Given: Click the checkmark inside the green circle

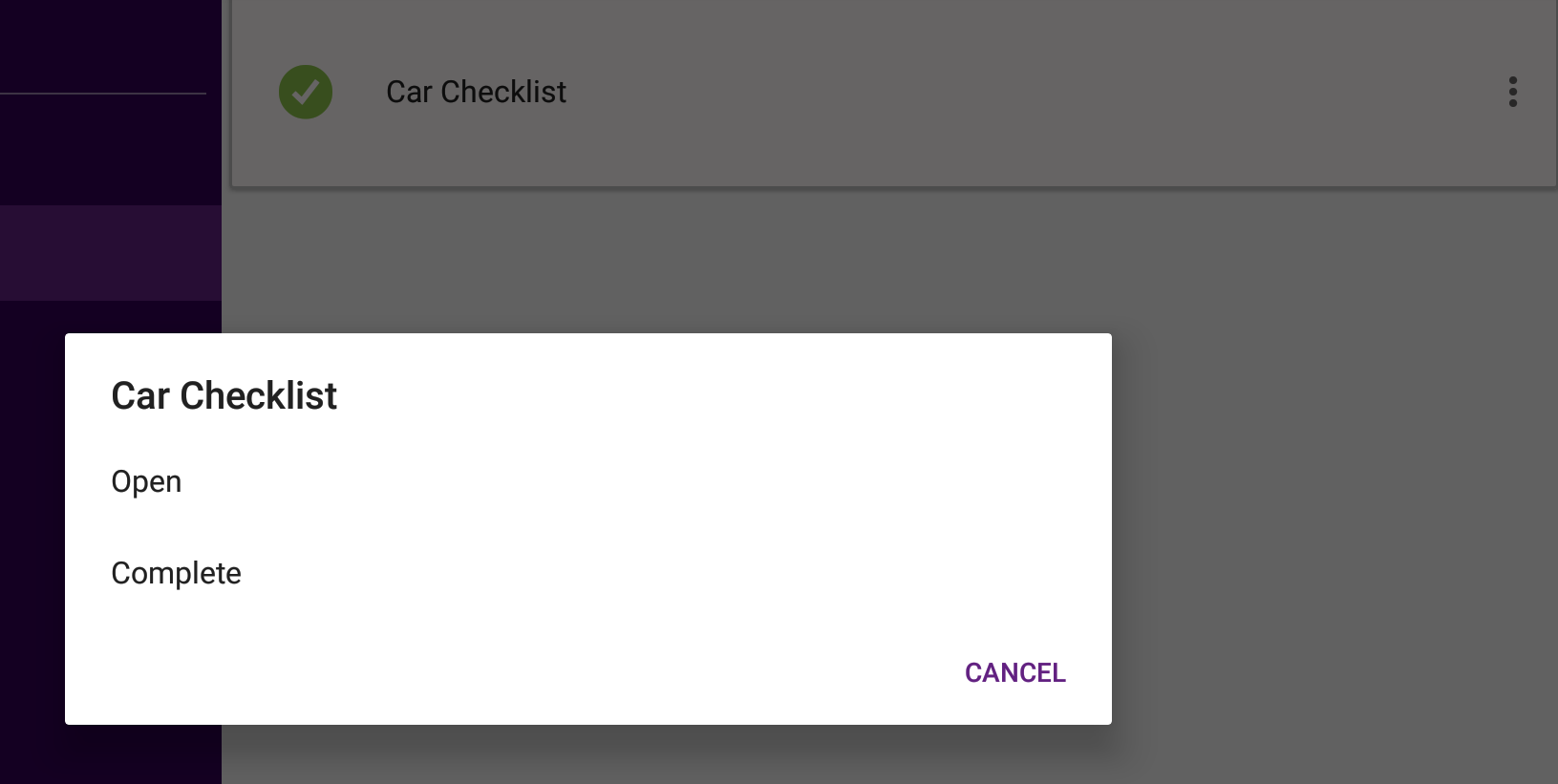Looking at the screenshot, I should click(305, 92).
